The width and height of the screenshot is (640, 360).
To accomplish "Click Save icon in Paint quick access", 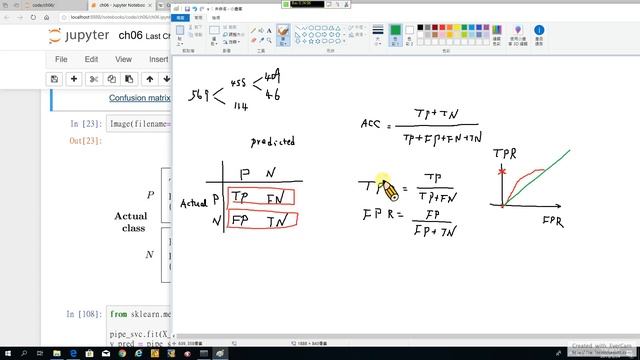I will 187,9.
